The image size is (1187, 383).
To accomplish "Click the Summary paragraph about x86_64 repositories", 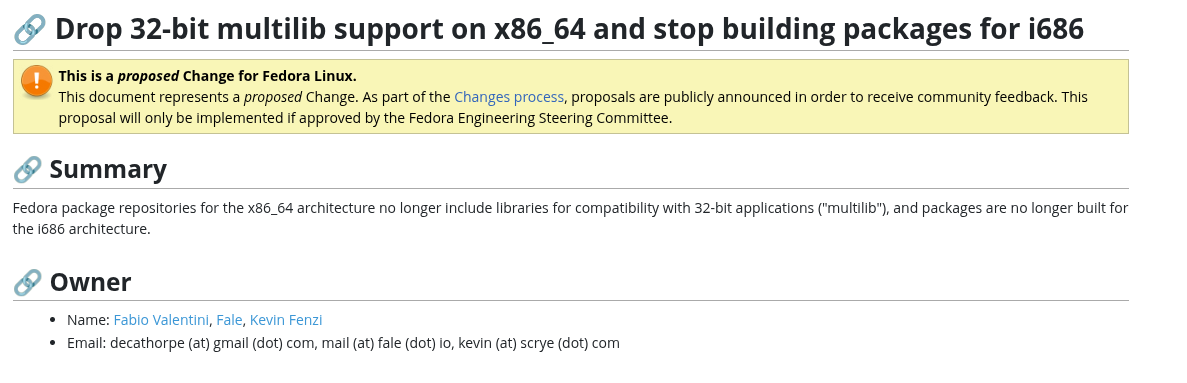I will [570, 218].
